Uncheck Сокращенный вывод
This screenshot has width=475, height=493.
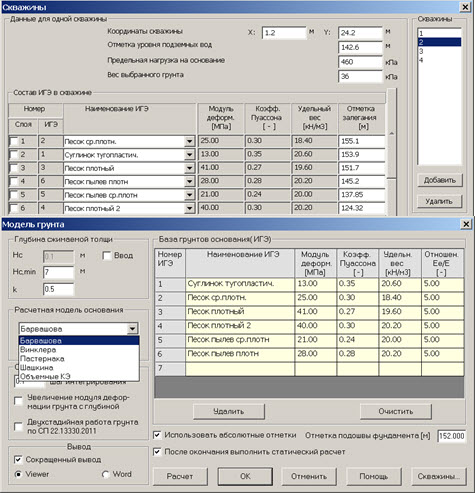pos(18,460)
